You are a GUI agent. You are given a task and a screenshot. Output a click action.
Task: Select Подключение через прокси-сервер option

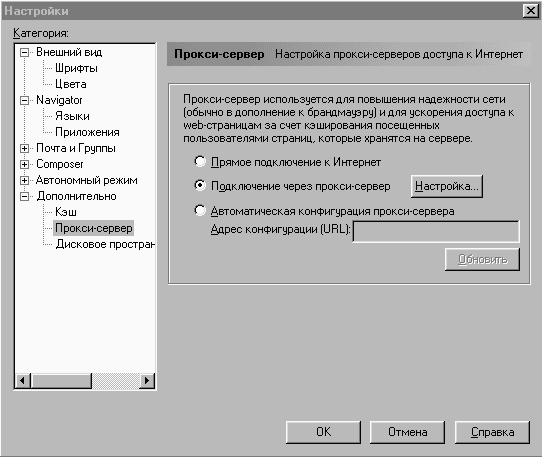[x=200, y=186]
